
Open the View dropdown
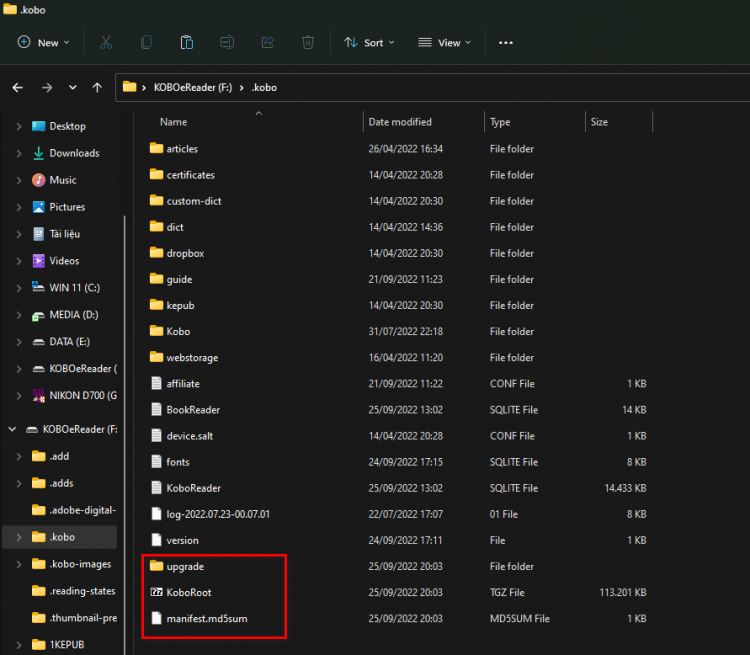tap(445, 43)
